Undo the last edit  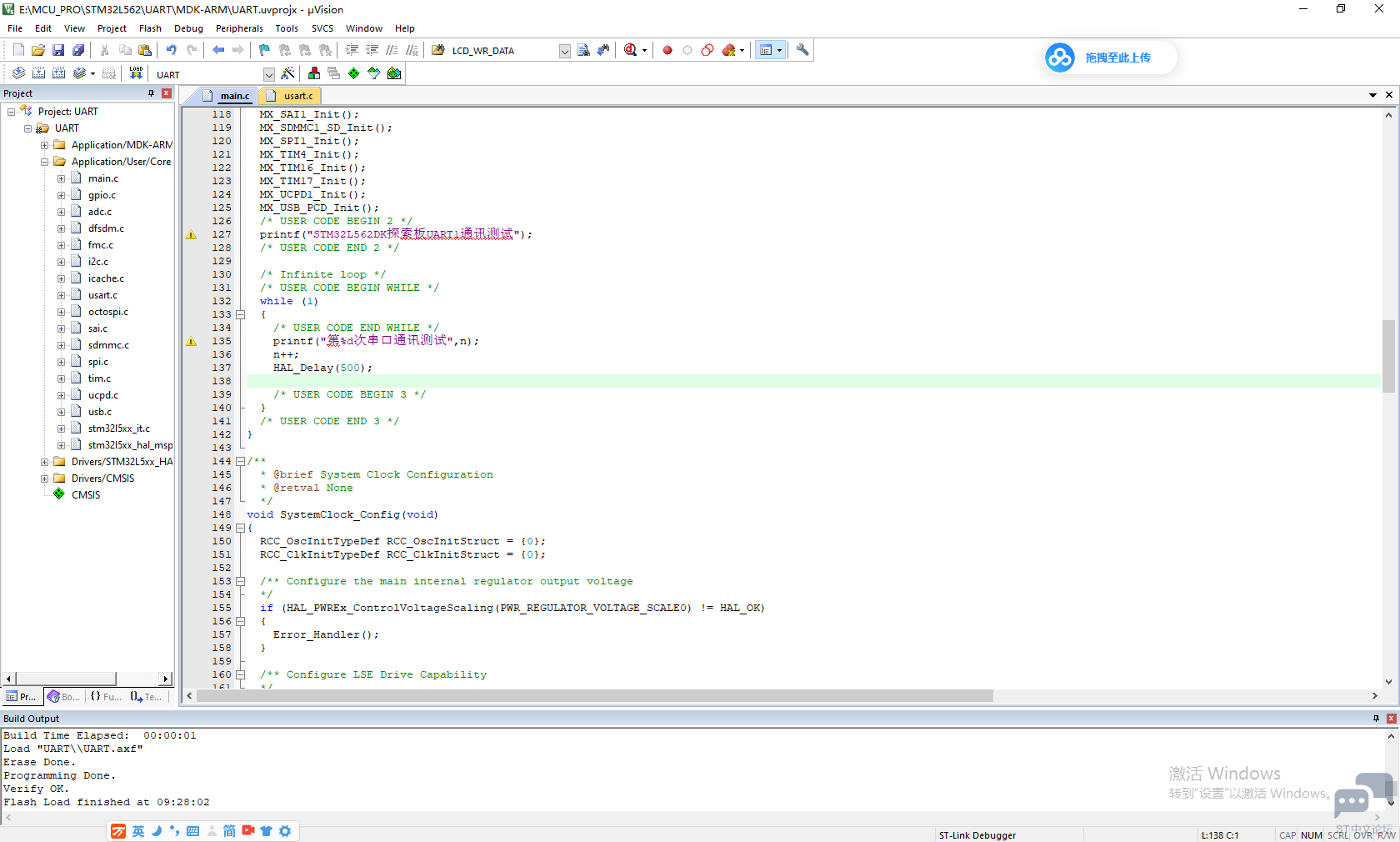click(x=171, y=50)
